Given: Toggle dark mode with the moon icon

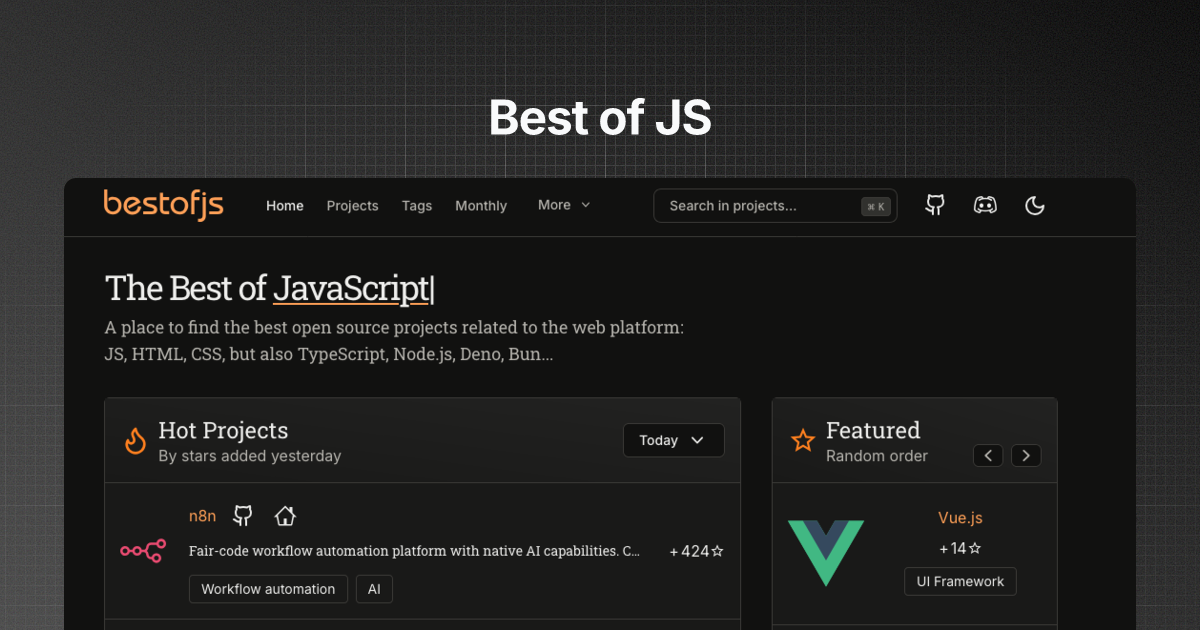Looking at the screenshot, I should pyautogui.click(x=1035, y=205).
